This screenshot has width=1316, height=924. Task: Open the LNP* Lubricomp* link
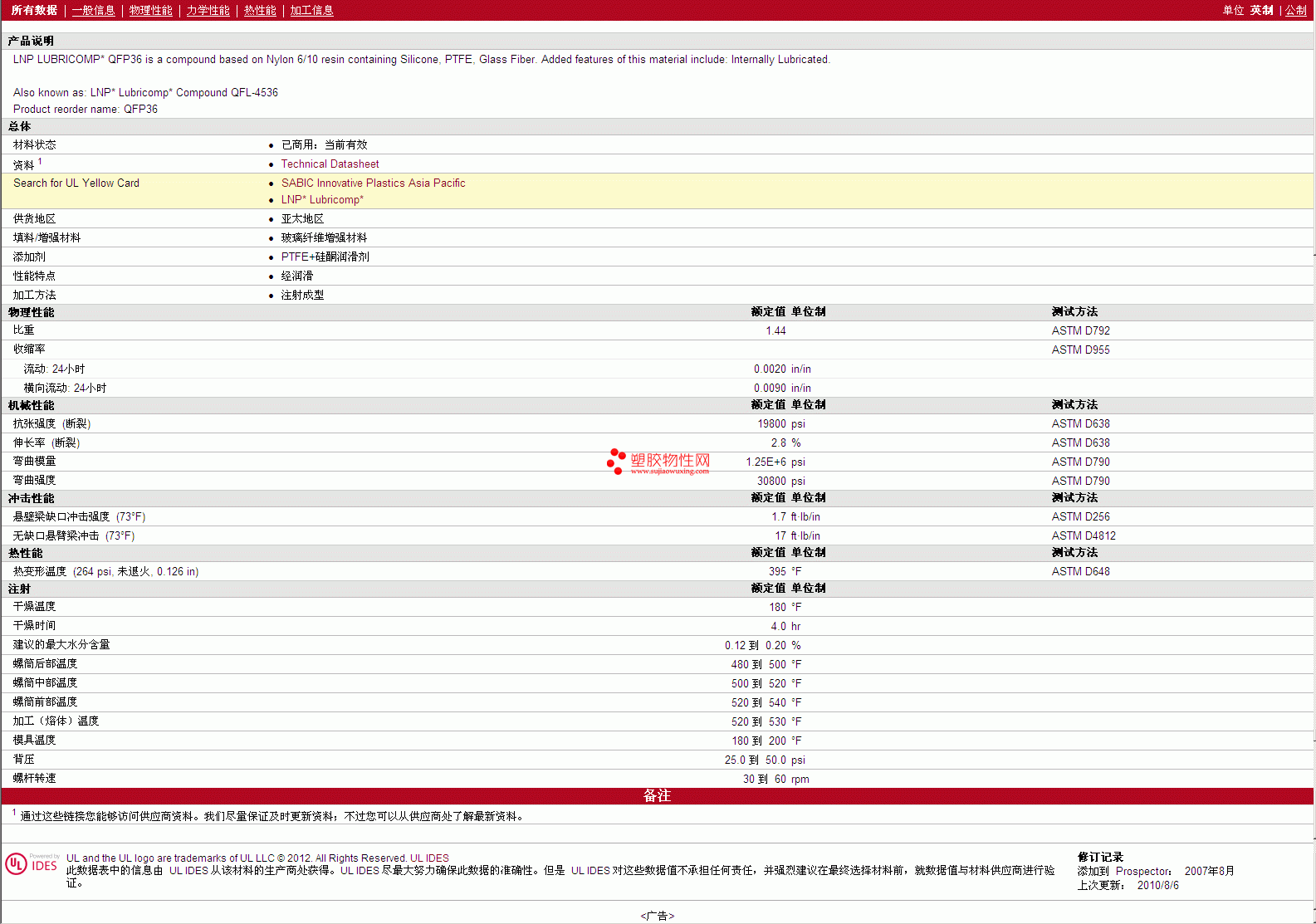[x=322, y=200]
